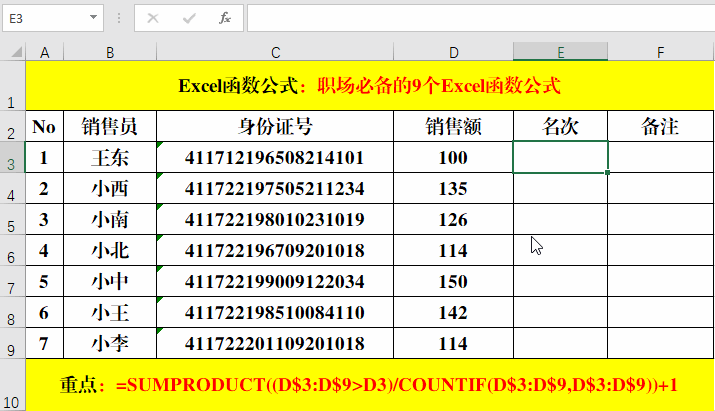Viewport: 715px width, 411px height.
Task: Click the 'No' header cell
Action: coord(45,126)
